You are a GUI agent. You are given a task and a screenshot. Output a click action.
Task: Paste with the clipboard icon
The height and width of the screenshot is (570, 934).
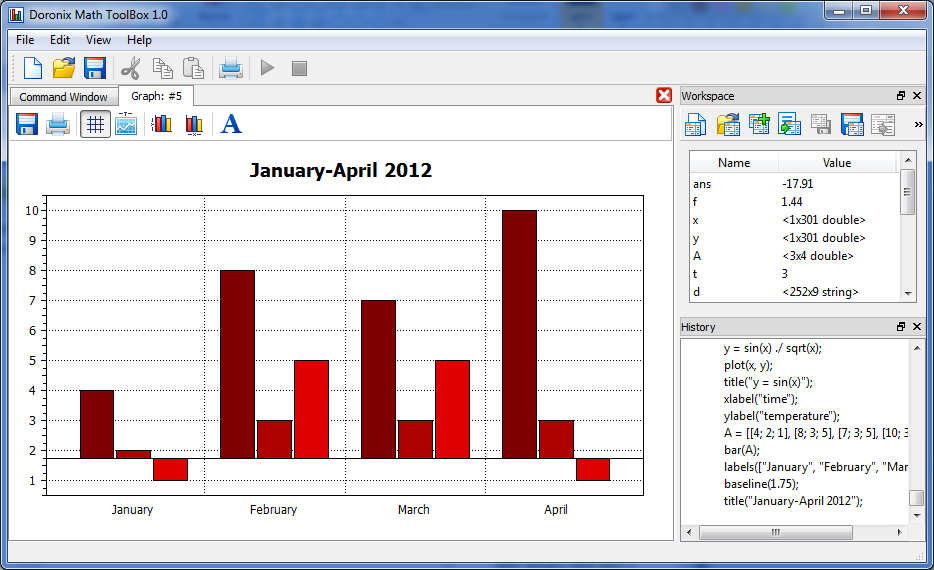coord(193,68)
